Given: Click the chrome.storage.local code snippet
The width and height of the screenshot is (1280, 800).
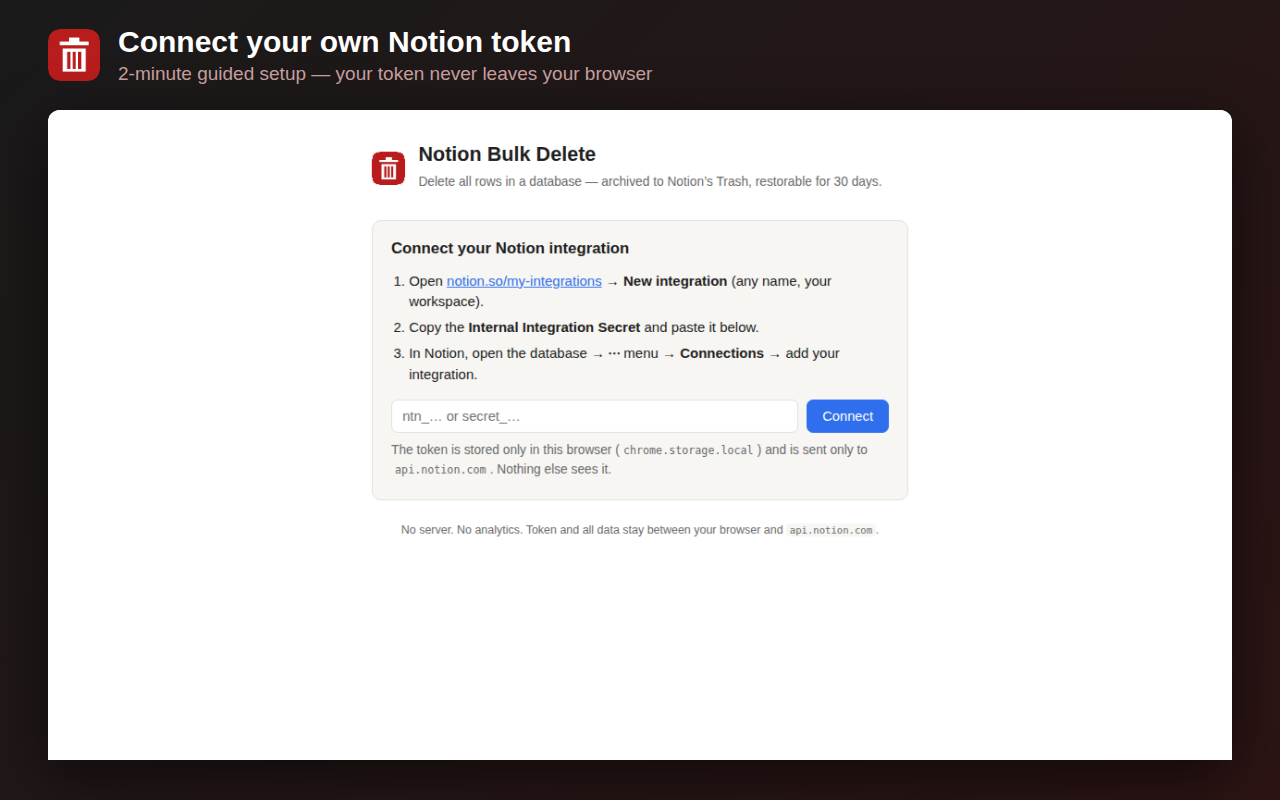Looking at the screenshot, I should pos(688,450).
